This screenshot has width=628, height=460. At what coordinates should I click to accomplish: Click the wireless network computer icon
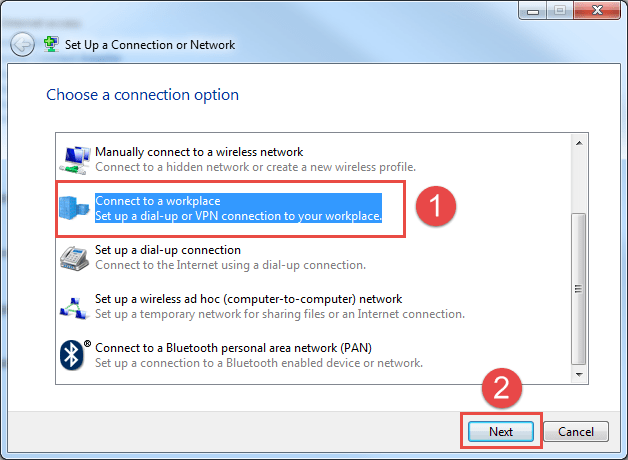tap(74, 160)
